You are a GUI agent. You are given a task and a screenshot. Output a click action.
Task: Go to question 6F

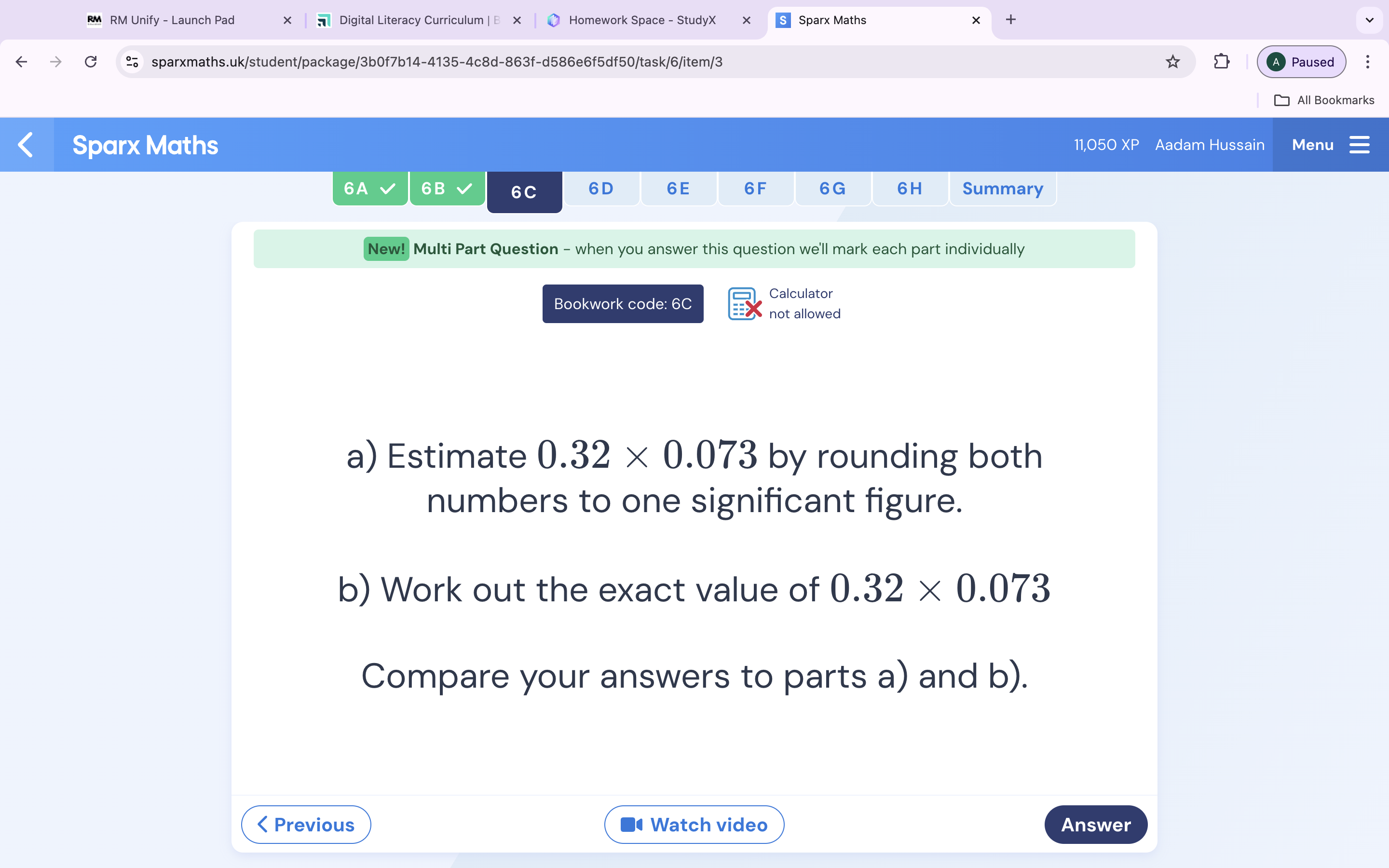tap(755, 188)
